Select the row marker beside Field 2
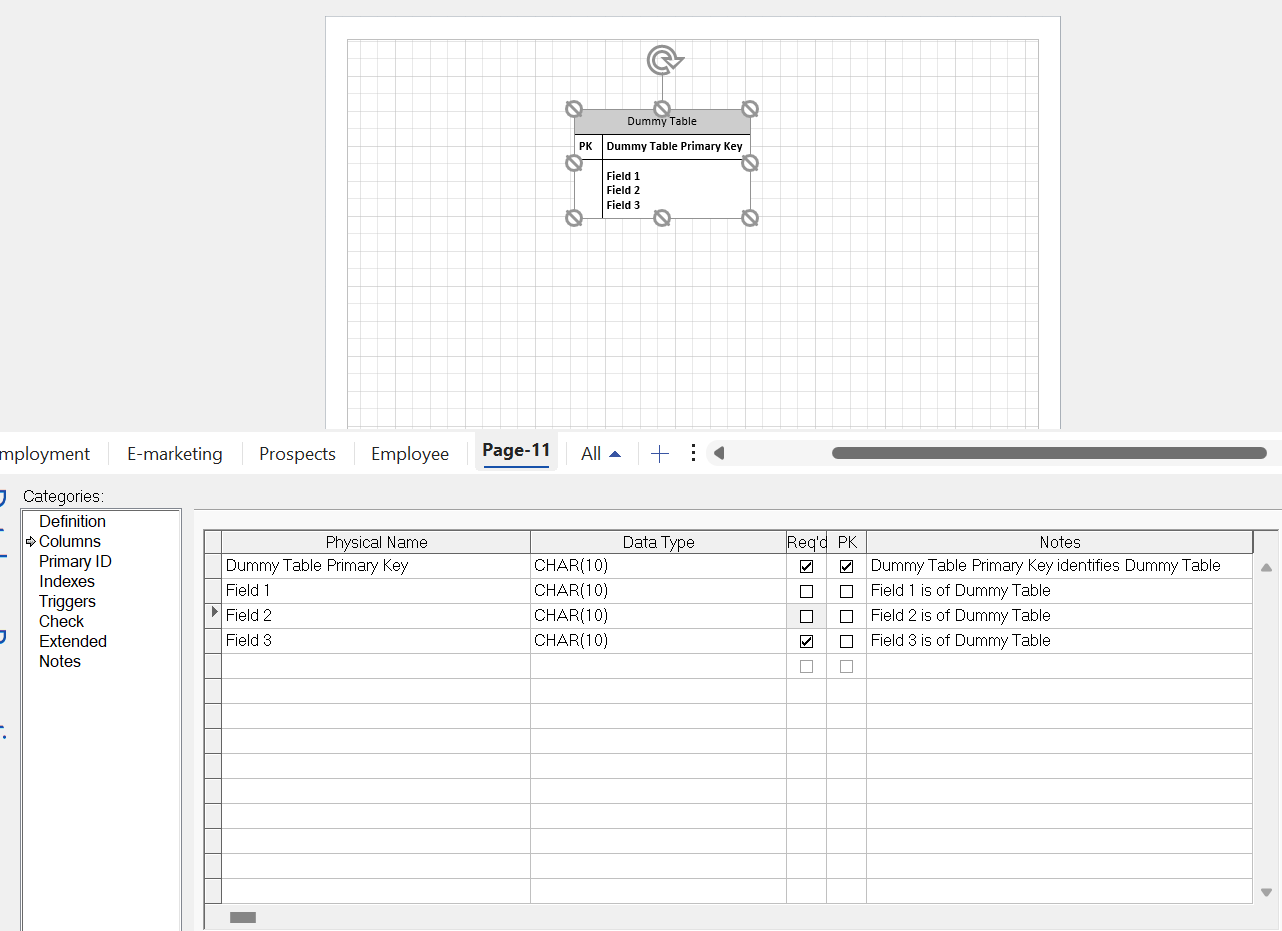This screenshot has height=931, width=1282. pos(213,616)
